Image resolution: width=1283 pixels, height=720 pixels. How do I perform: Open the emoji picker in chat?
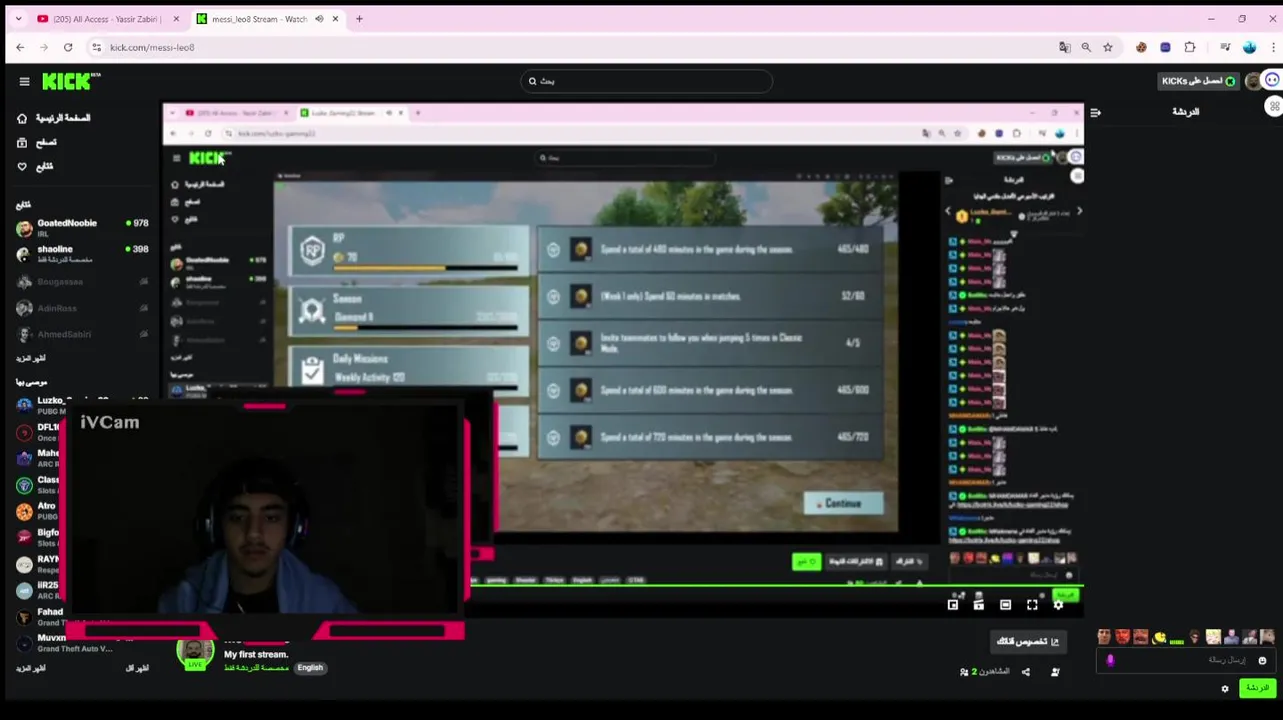[x=1262, y=660]
